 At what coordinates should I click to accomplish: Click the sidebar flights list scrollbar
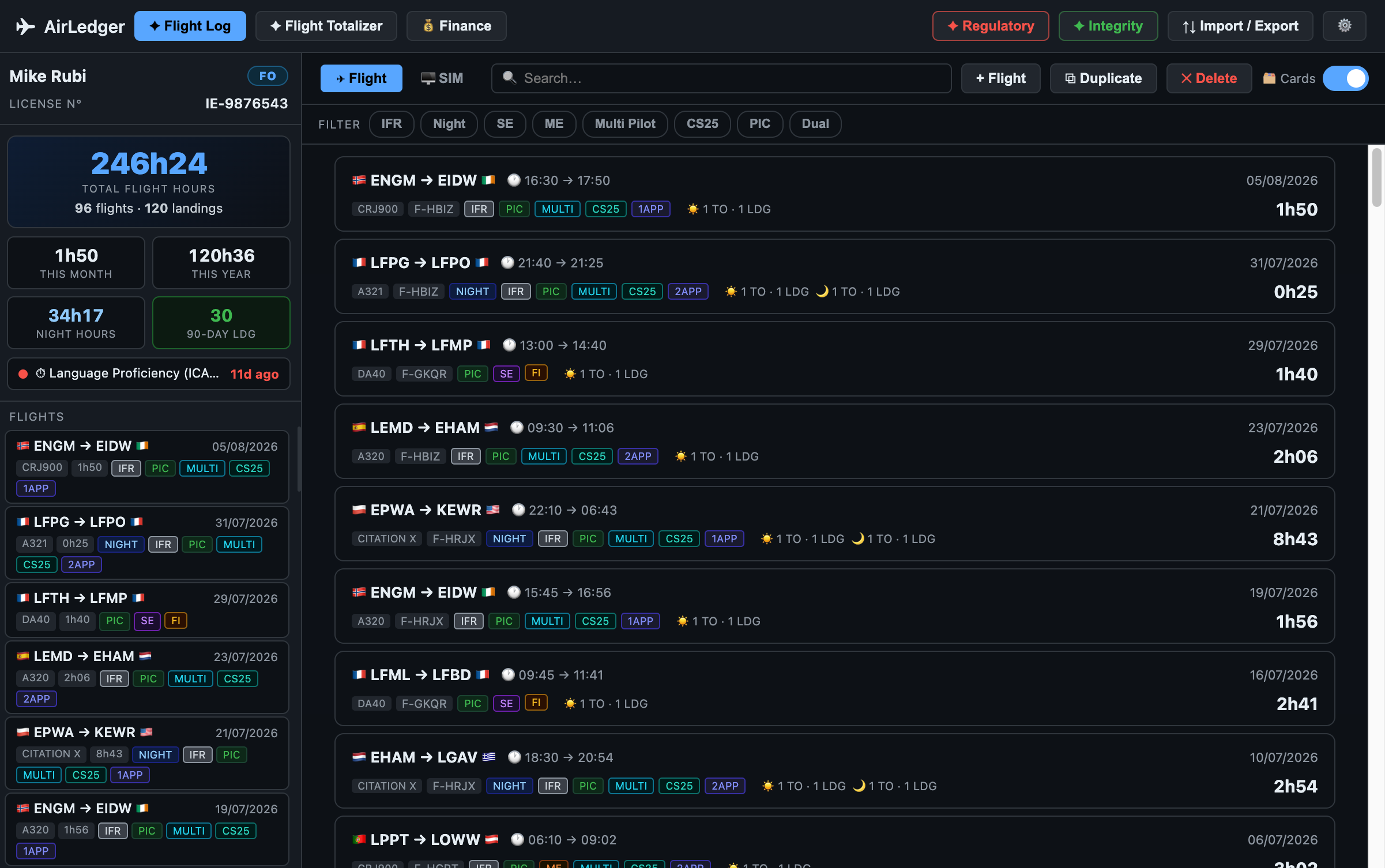pos(299,458)
